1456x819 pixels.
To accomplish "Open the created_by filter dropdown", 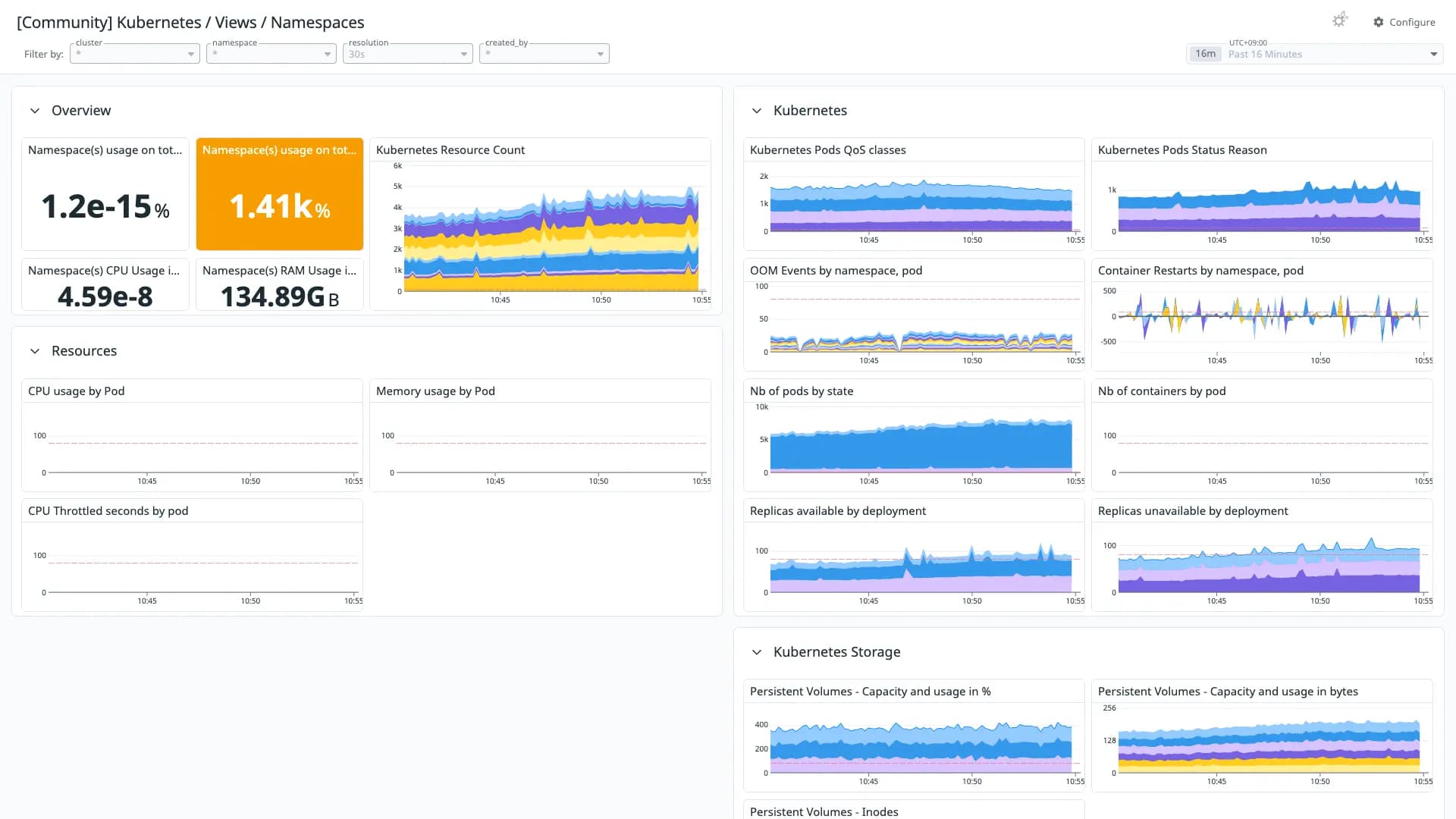I will tap(544, 54).
